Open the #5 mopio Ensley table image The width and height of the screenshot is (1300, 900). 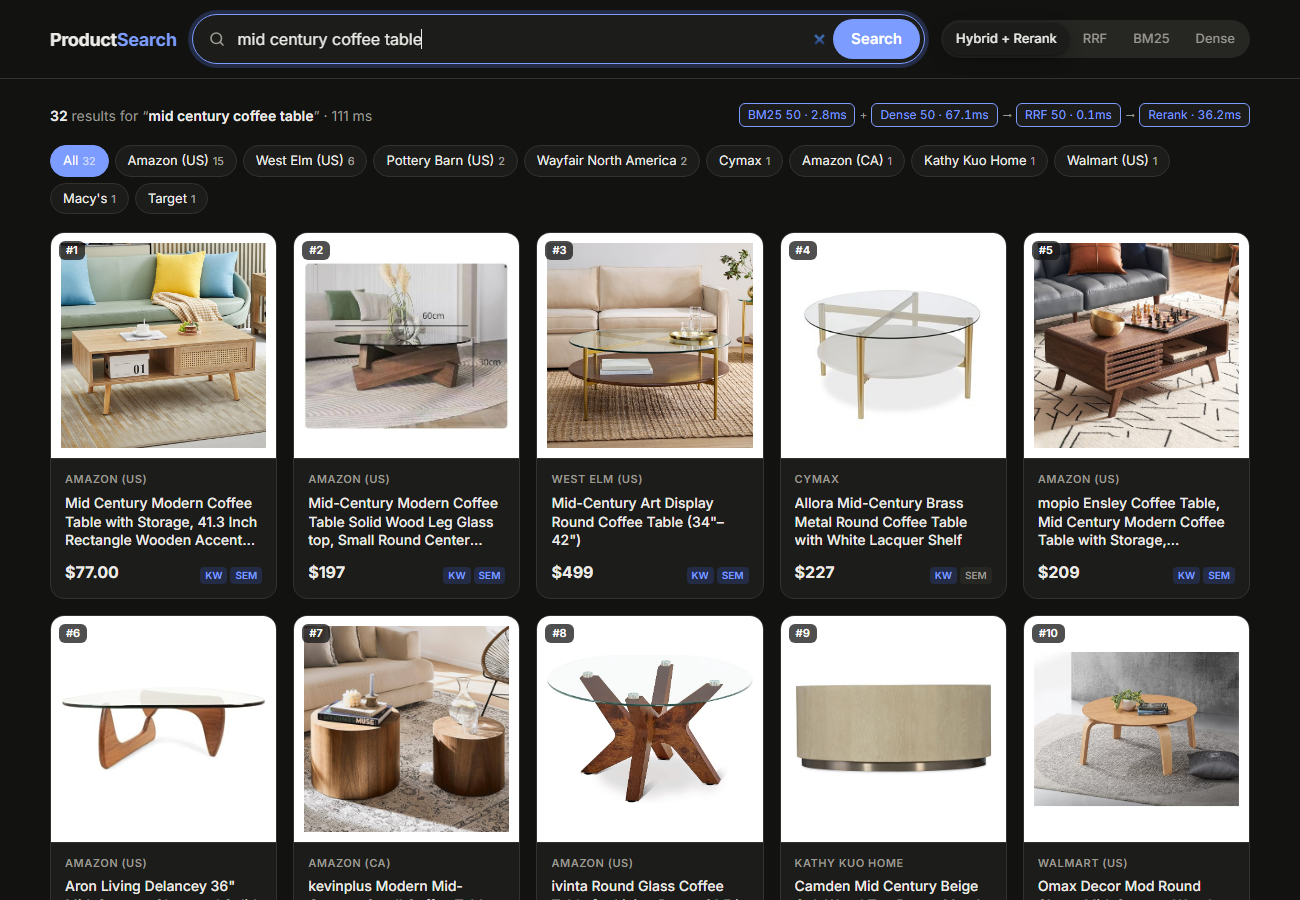(x=1136, y=346)
